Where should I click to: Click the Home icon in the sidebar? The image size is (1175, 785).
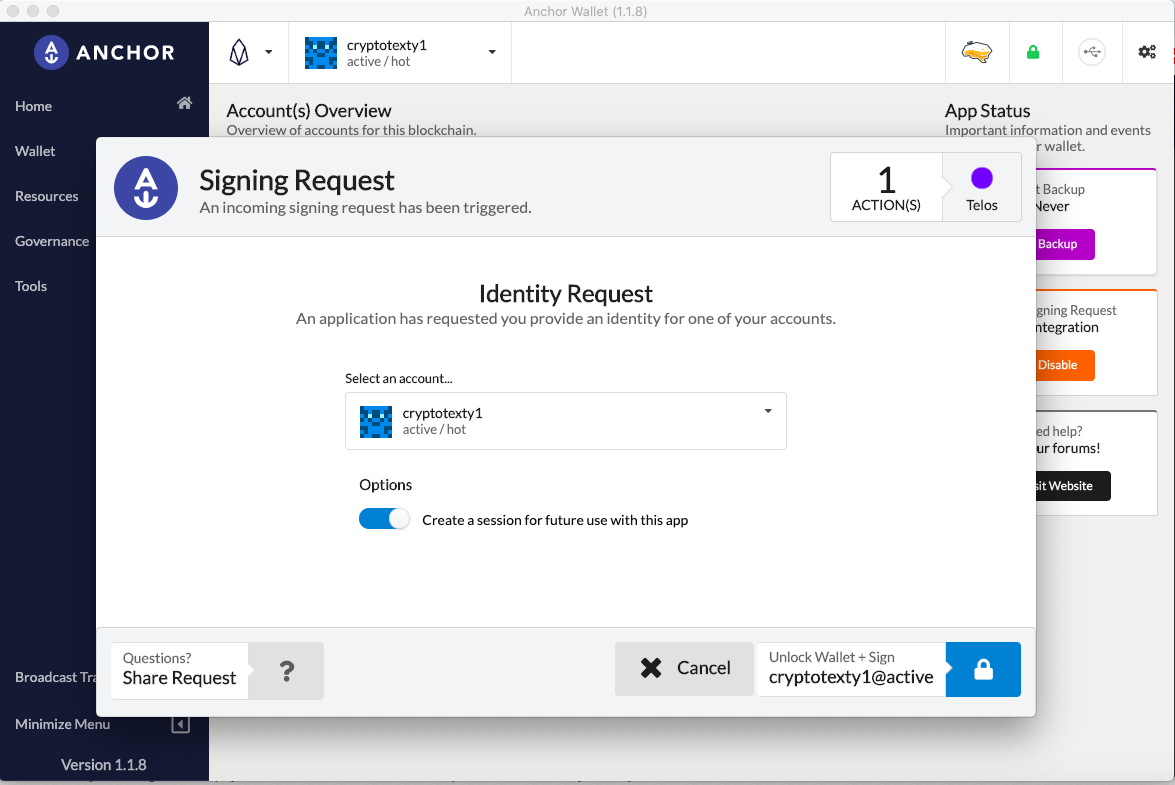point(184,103)
